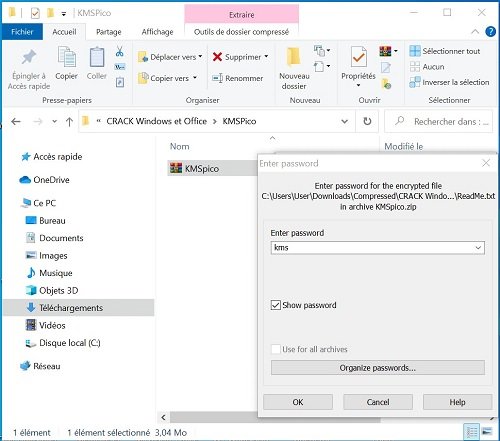This screenshot has width=500, height=441.
Task: Click Sélectionner tout in the ribbon
Action: pos(445,51)
